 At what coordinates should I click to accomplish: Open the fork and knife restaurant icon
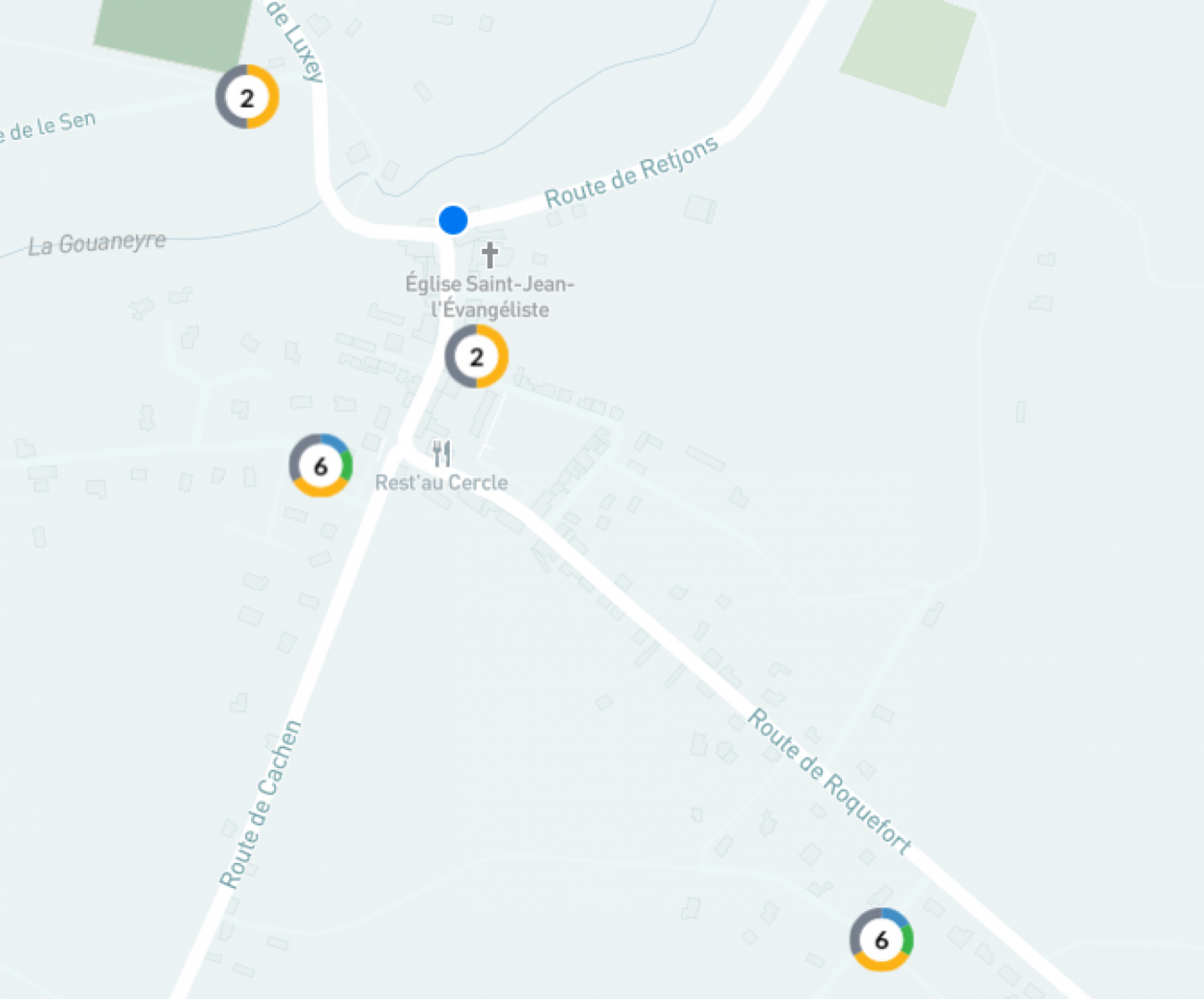pos(441,454)
